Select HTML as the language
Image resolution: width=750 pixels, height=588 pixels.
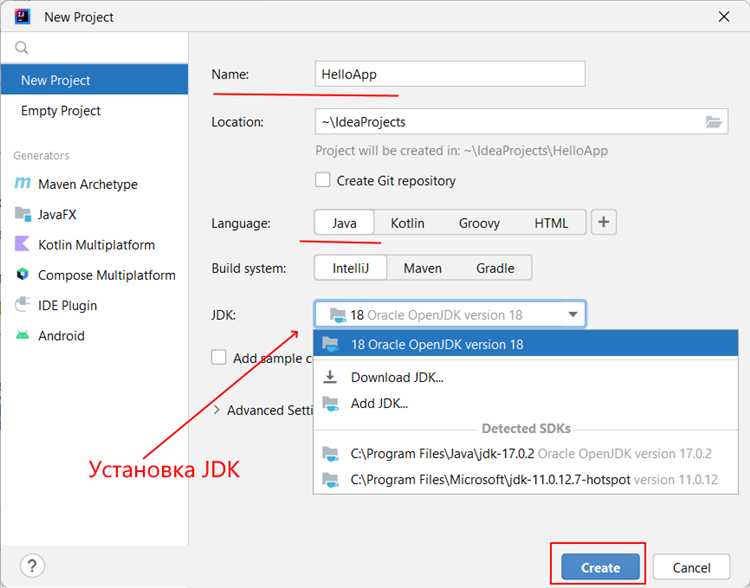pyautogui.click(x=551, y=223)
